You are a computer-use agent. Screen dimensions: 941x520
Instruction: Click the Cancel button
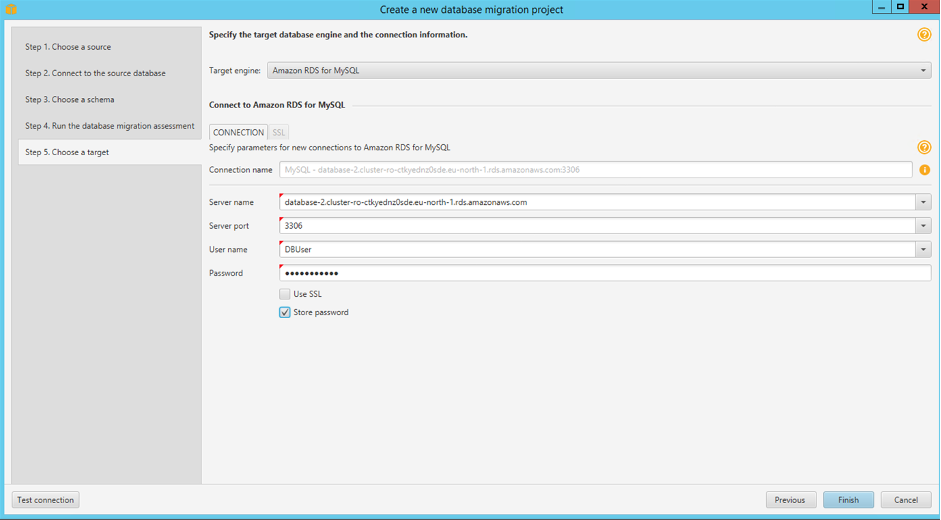coord(906,500)
